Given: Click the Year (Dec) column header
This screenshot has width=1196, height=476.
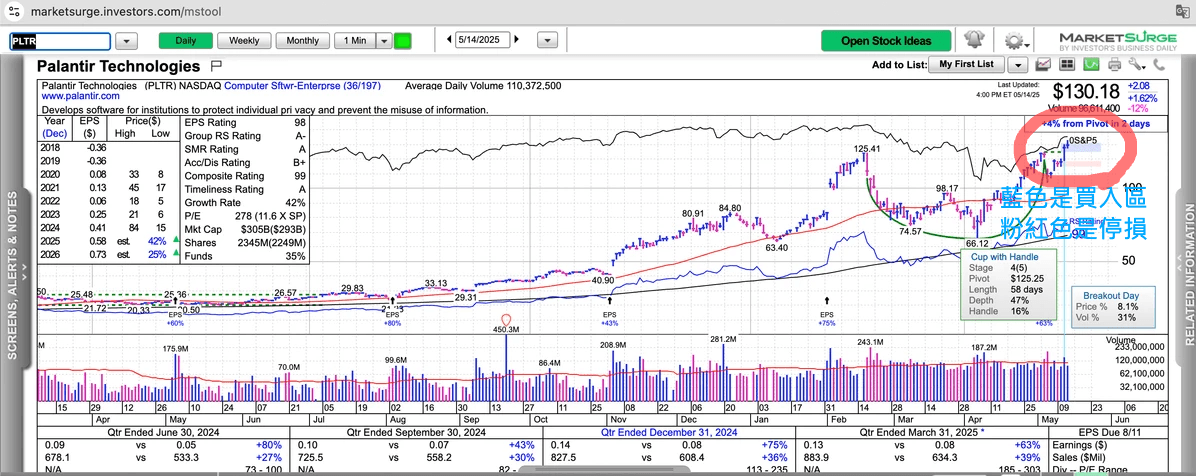Looking at the screenshot, I should point(54,127).
